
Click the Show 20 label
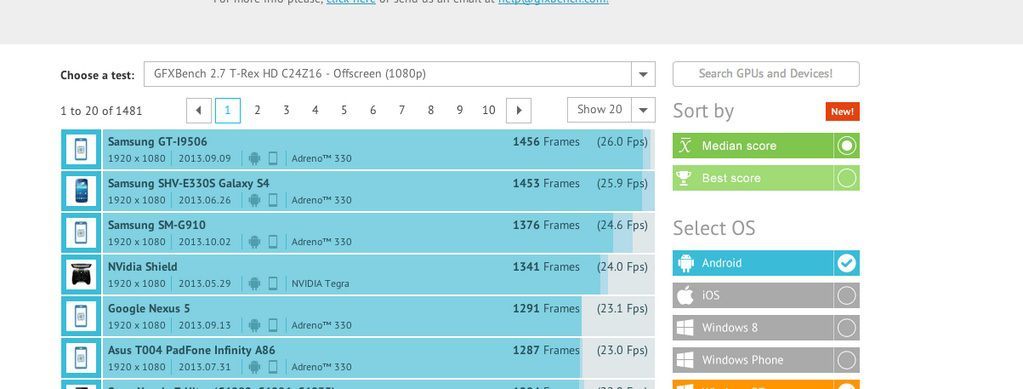click(x=600, y=110)
